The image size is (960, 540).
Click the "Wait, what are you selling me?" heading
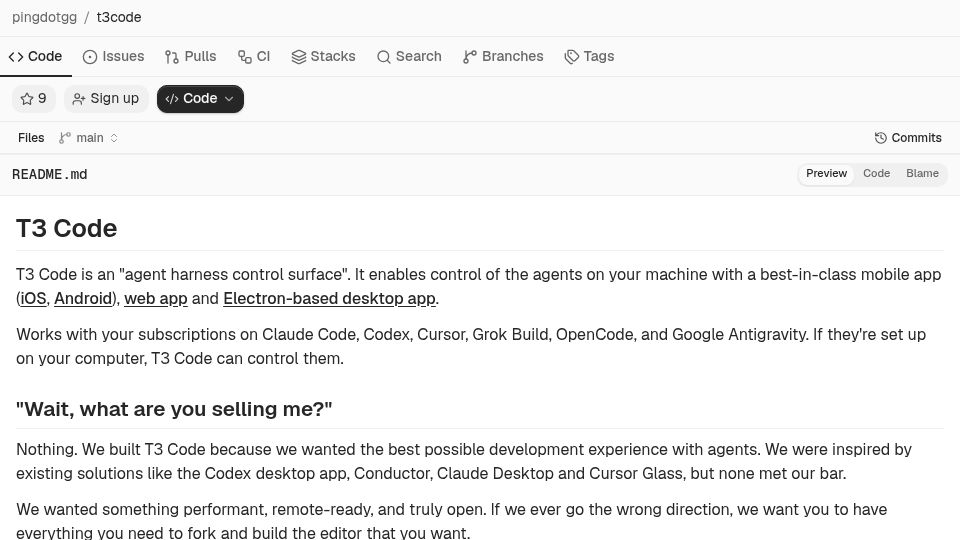[x=174, y=409]
